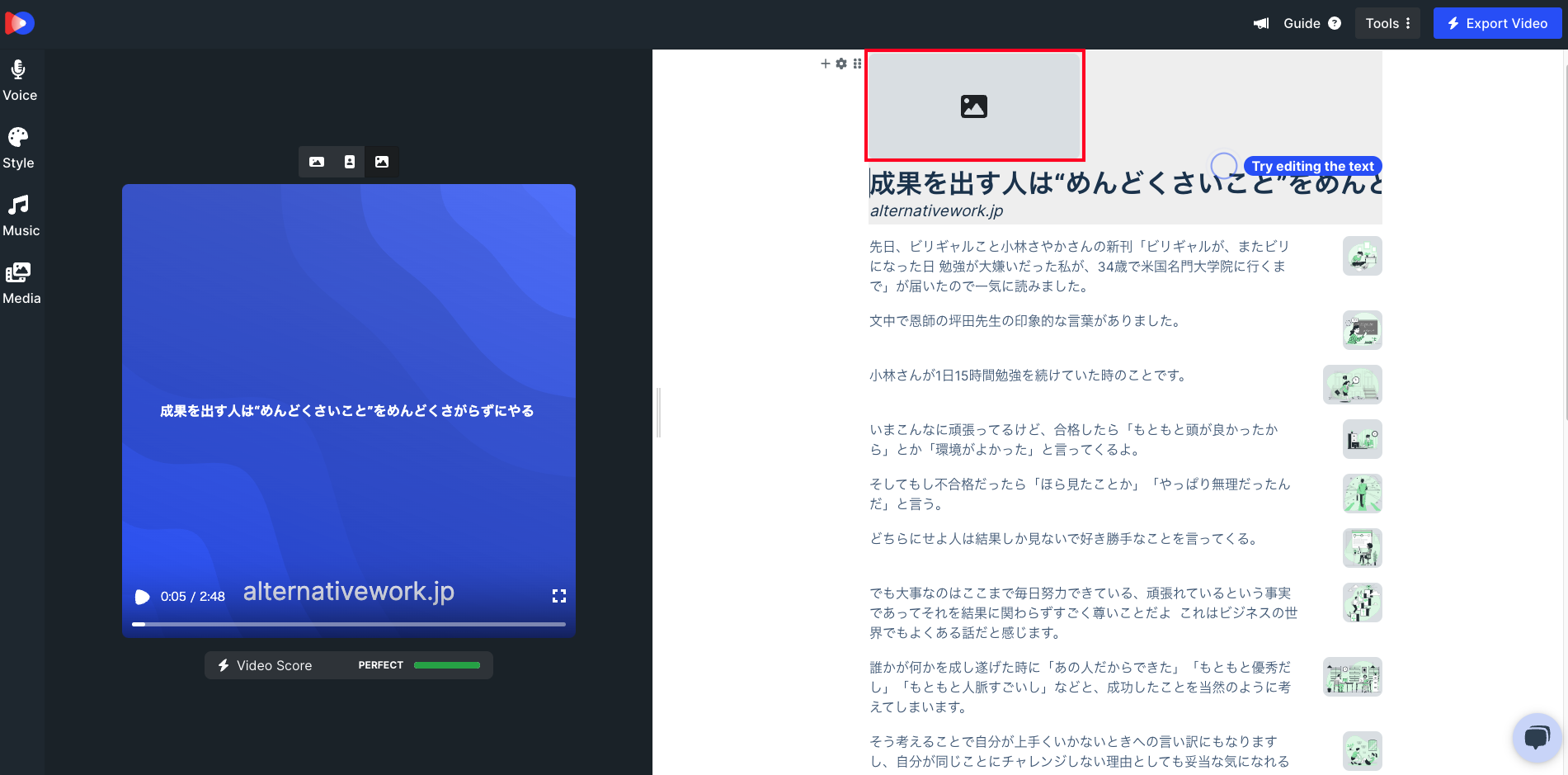
Task: Enter fullscreen video preview
Action: tap(559, 596)
